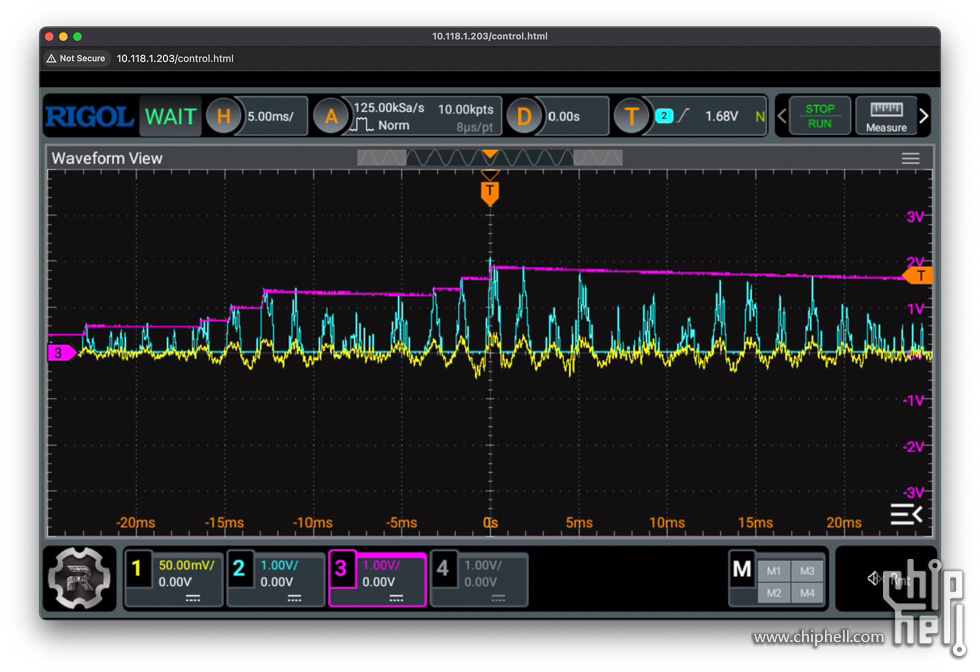
Task: Open the Horizontal (H) settings icon
Action: point(223,116)
